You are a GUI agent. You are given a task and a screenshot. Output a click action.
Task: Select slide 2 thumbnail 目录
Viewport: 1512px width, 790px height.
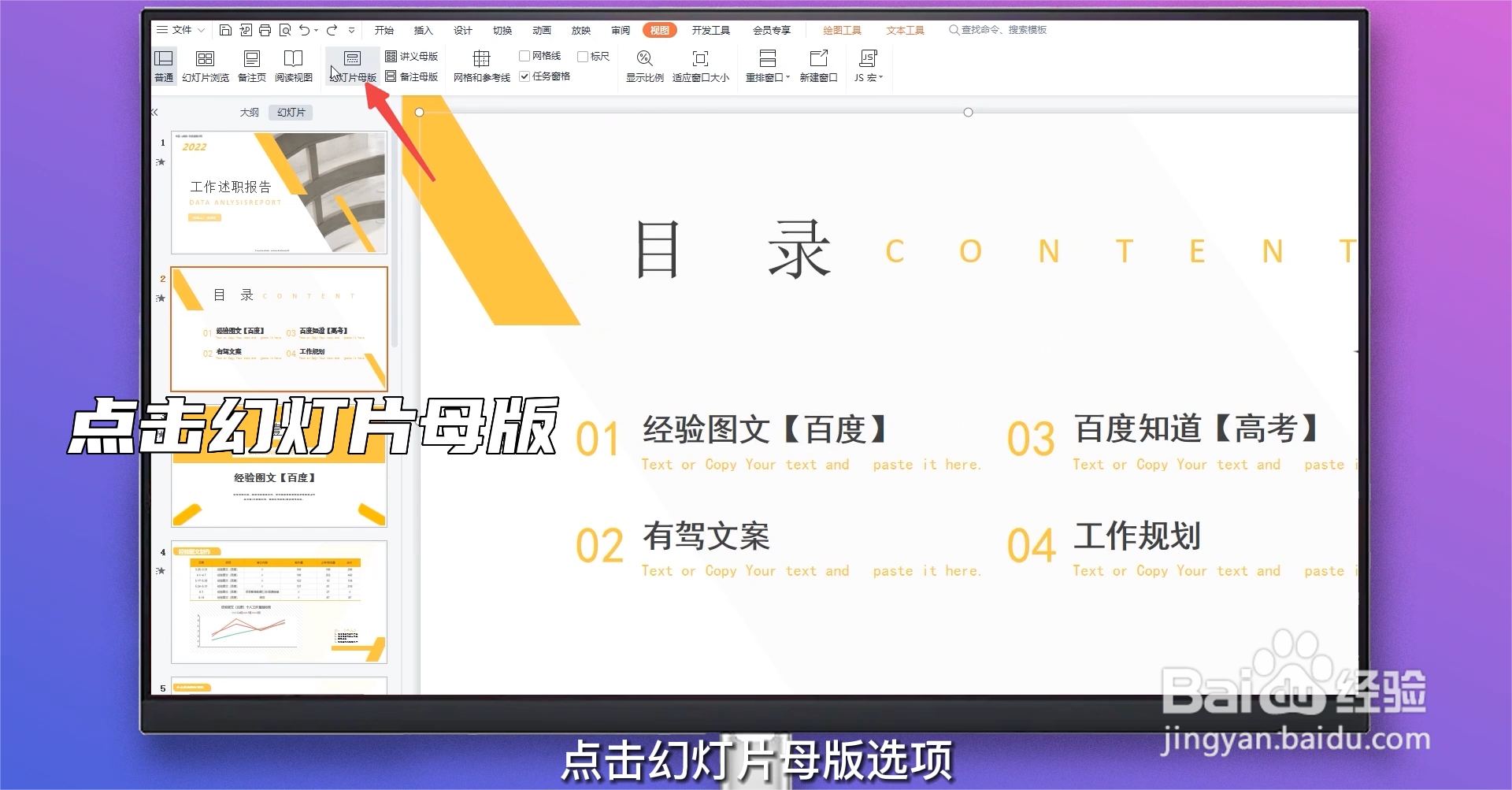(279, 328)
